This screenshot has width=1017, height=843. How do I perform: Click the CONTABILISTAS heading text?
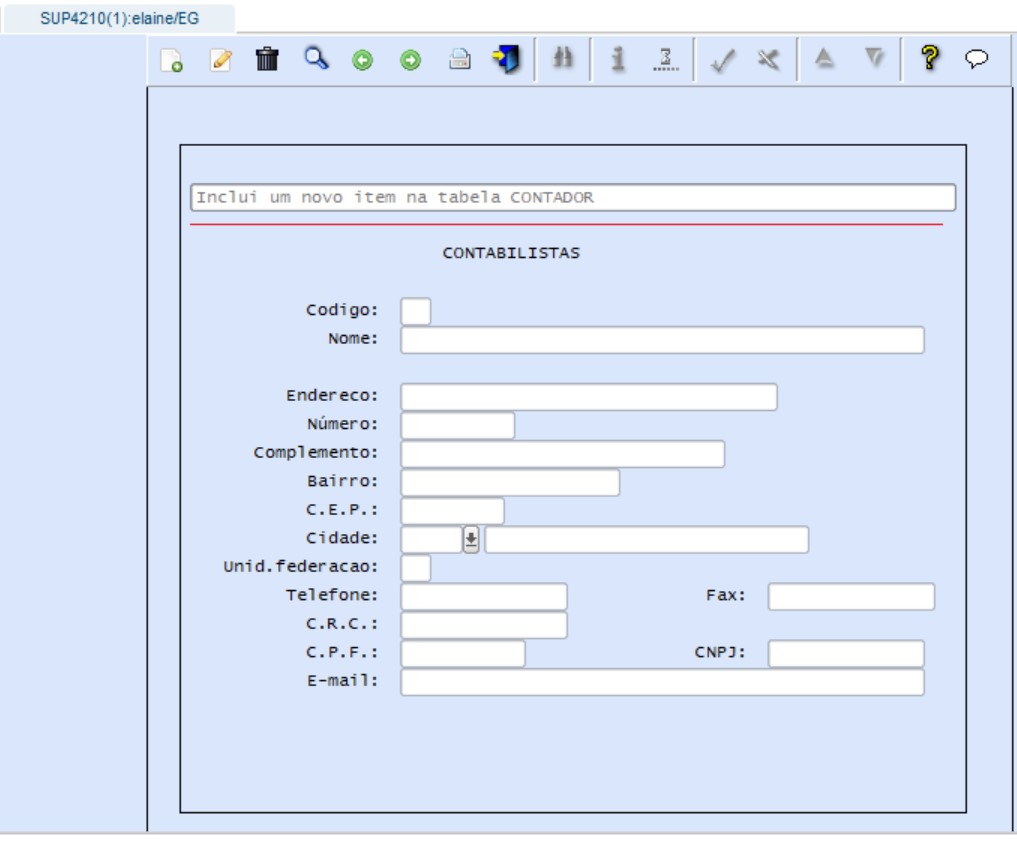[x=511, y=253]
